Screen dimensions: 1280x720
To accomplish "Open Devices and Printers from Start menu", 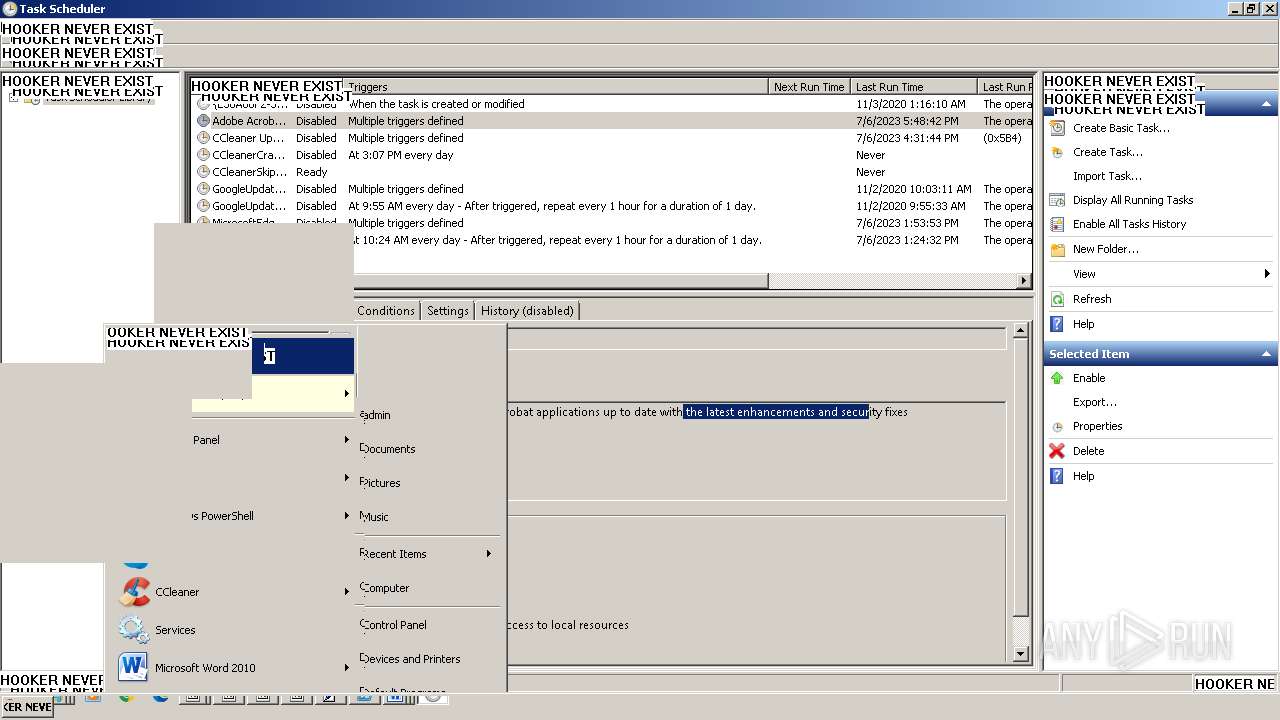I will click(410, 659).
